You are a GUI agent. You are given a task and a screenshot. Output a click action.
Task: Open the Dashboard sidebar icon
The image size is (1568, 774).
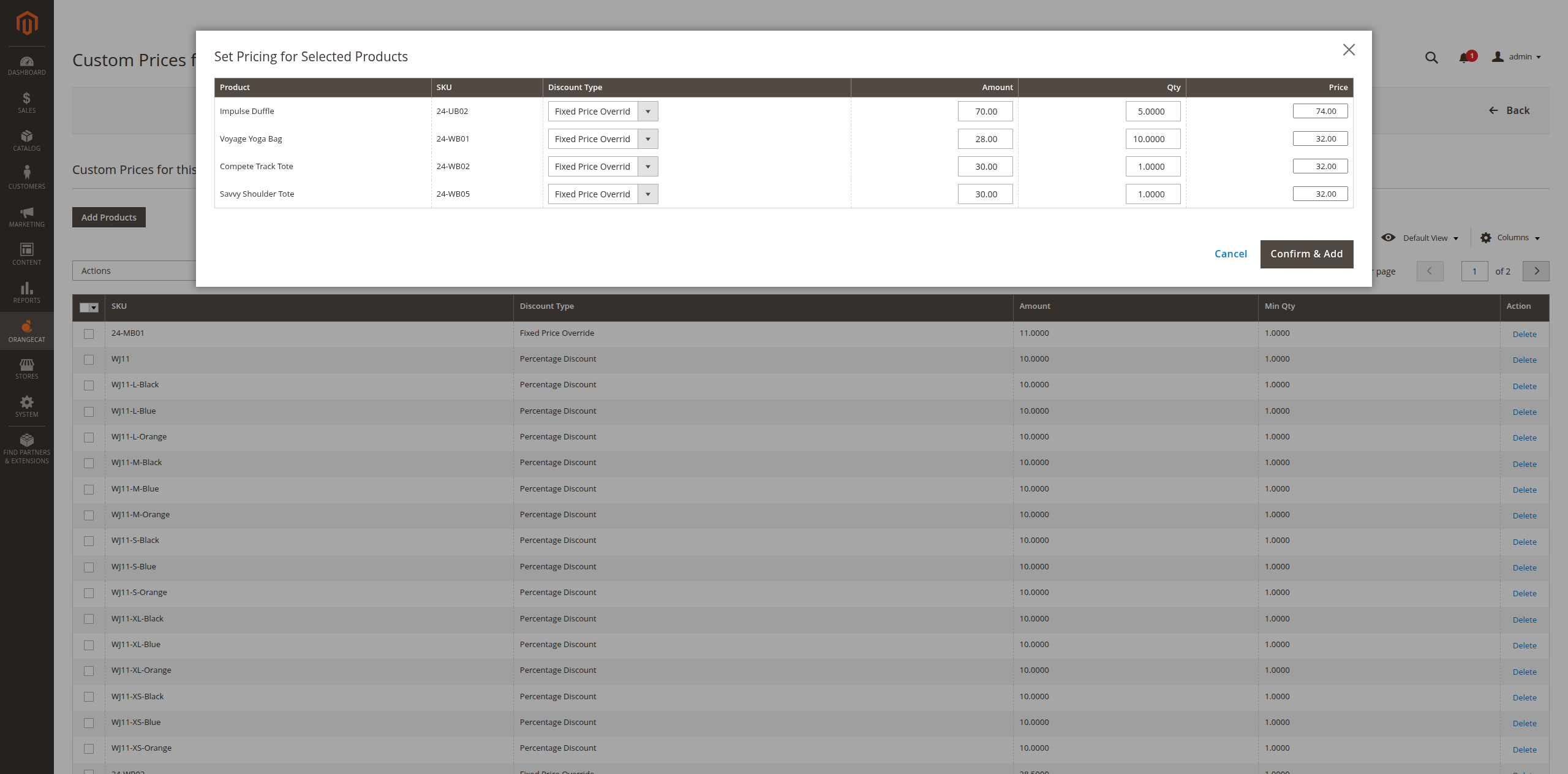(x=26, y=66)
